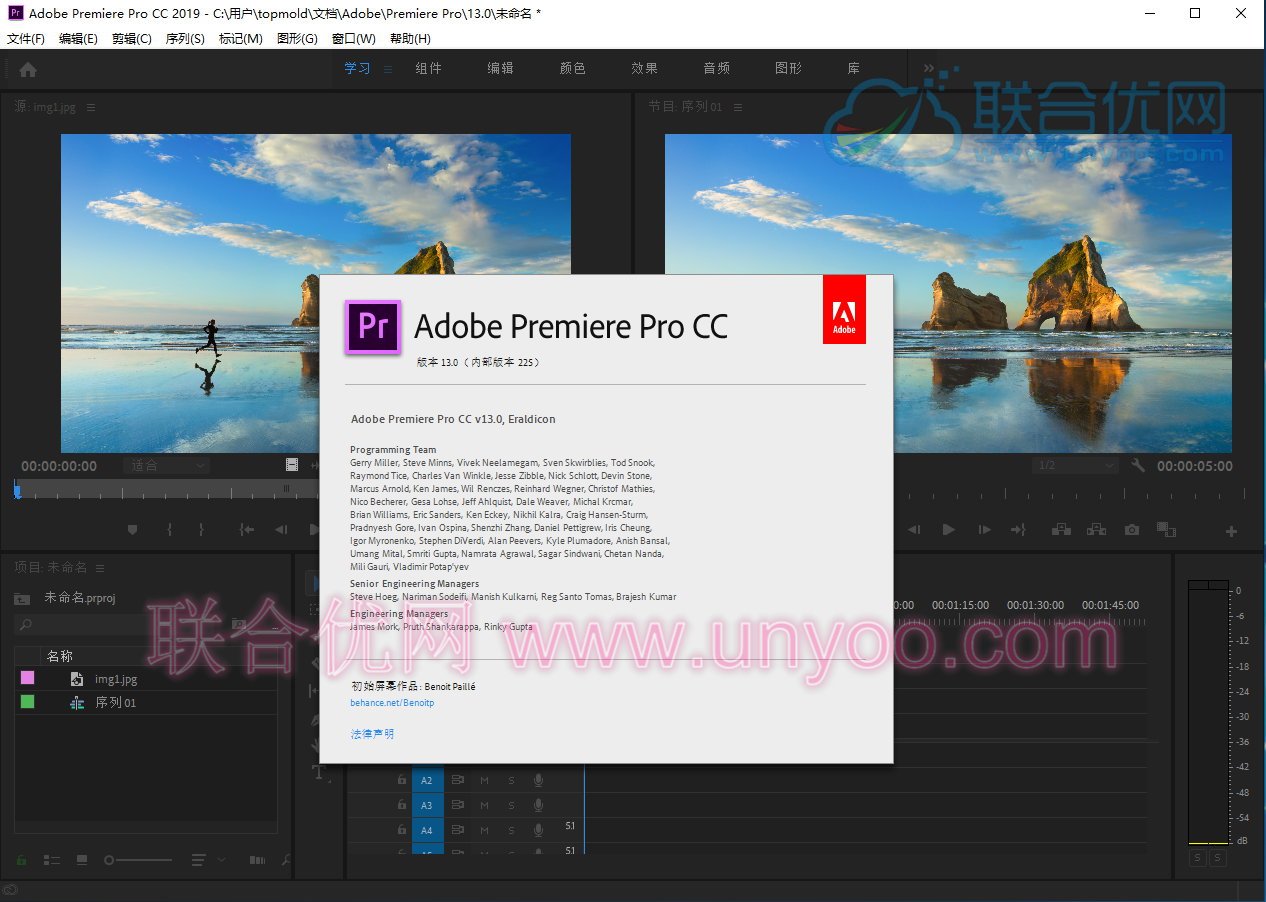Click the img1.jpg file icon
Screen dimensions: 1266x902
(76, 679)
